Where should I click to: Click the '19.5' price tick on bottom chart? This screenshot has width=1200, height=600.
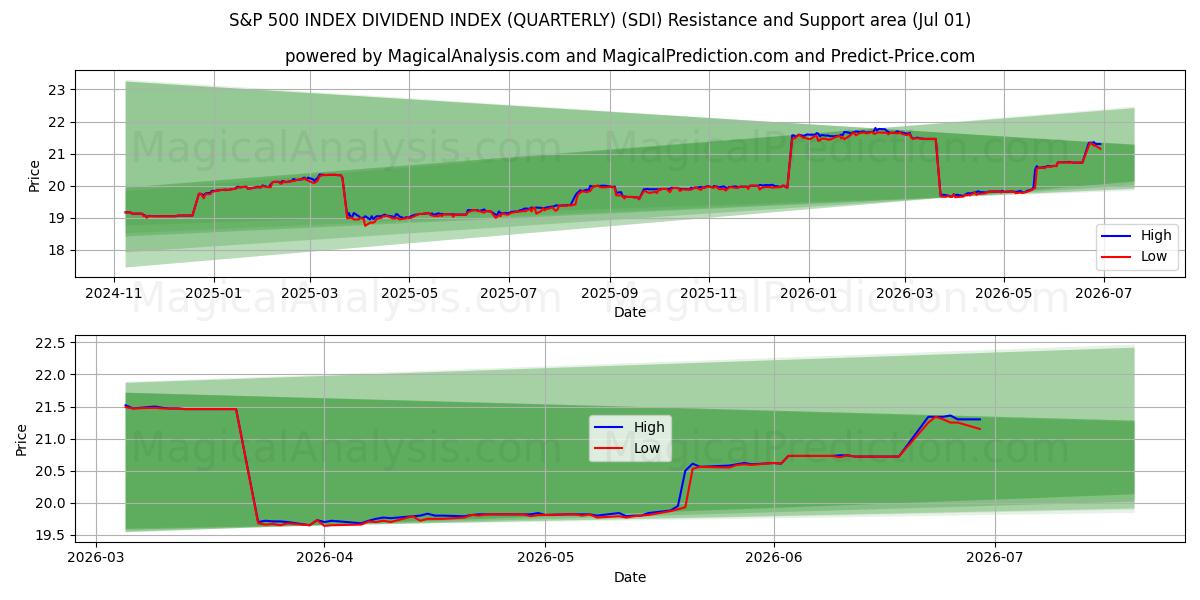tap(51, 535)
